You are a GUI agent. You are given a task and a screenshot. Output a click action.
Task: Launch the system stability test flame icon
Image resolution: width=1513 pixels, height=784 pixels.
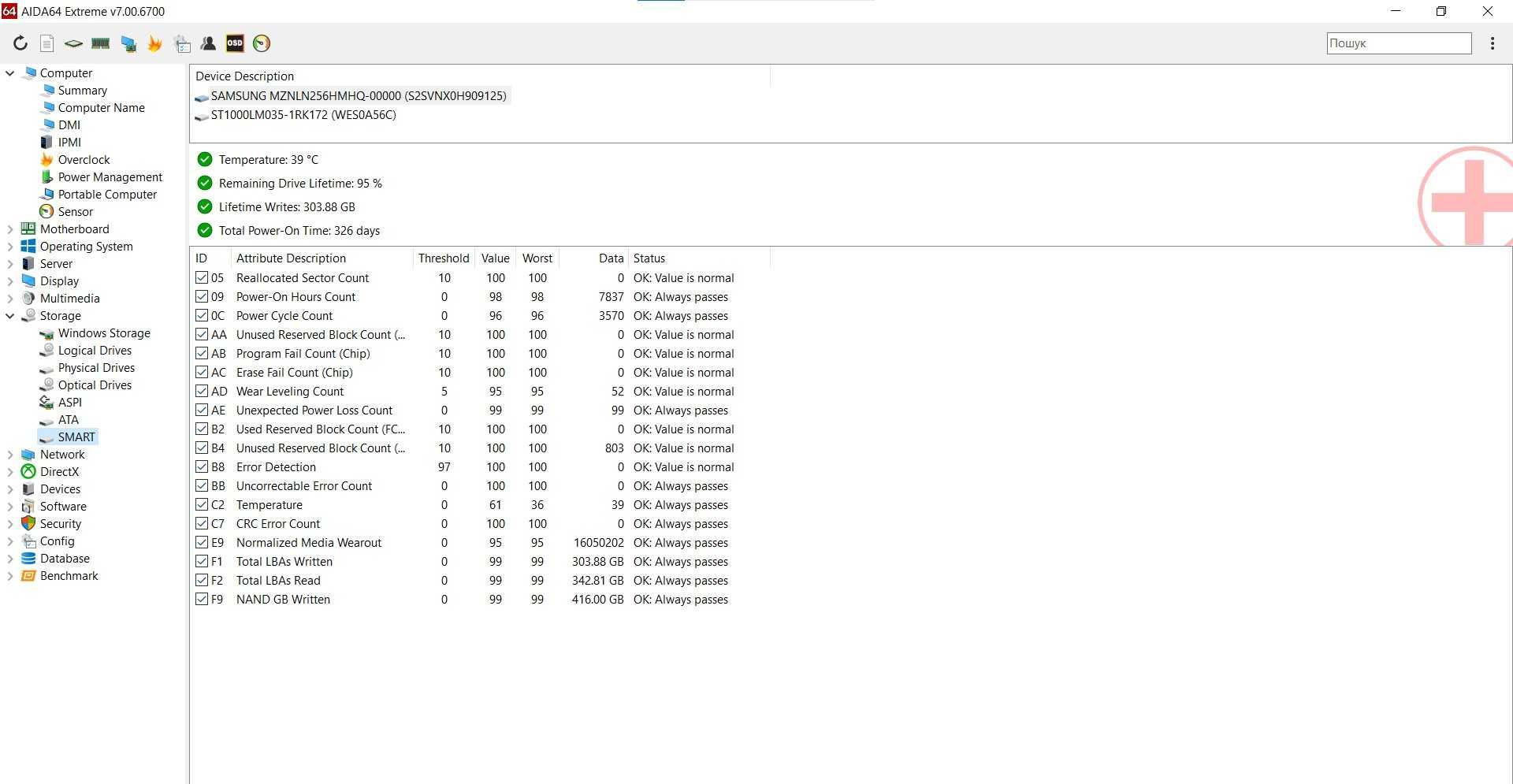coord(154,43)
